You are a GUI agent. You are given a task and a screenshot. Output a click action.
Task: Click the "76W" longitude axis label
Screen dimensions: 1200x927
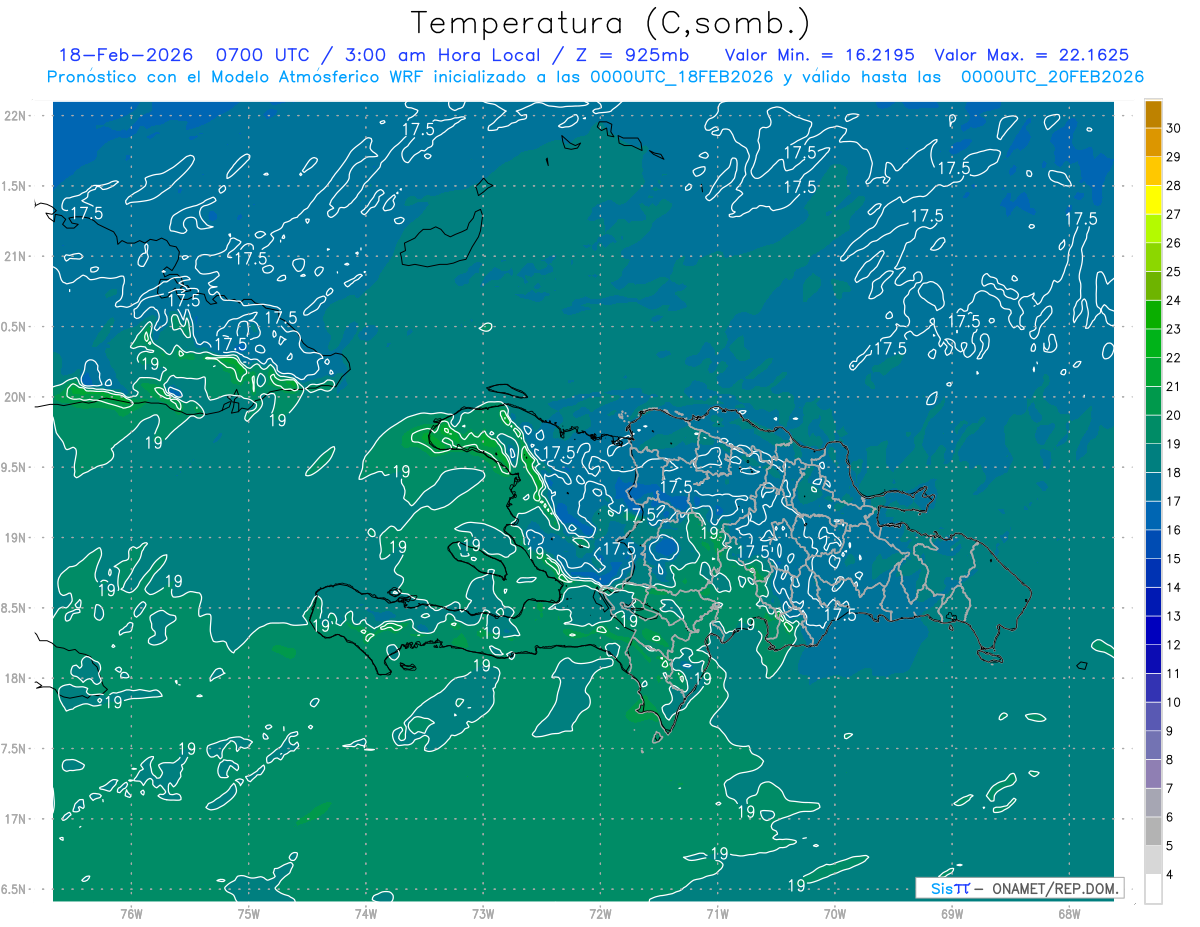pos(131,913)
